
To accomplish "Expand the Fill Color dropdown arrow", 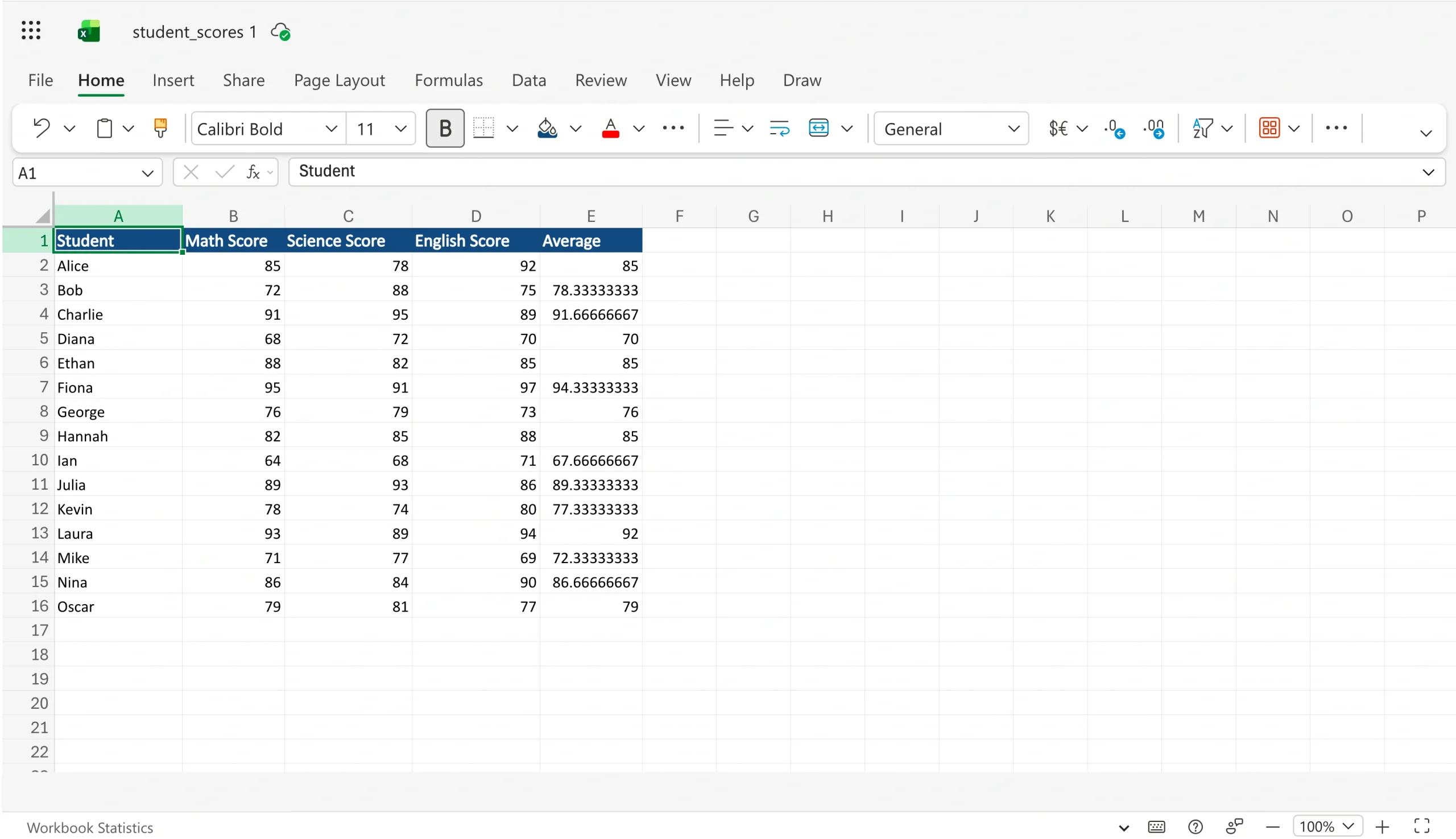I will (576, 129).
